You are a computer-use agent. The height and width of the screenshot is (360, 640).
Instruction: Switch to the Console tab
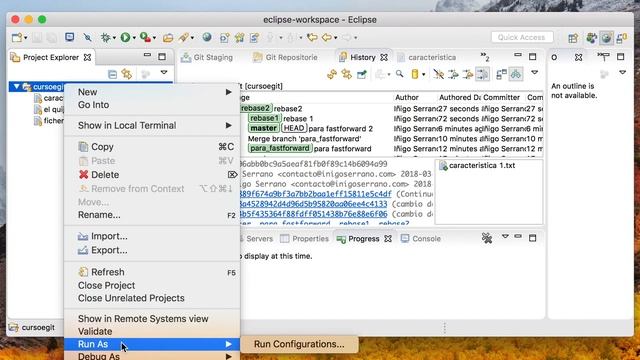[421, 239]
